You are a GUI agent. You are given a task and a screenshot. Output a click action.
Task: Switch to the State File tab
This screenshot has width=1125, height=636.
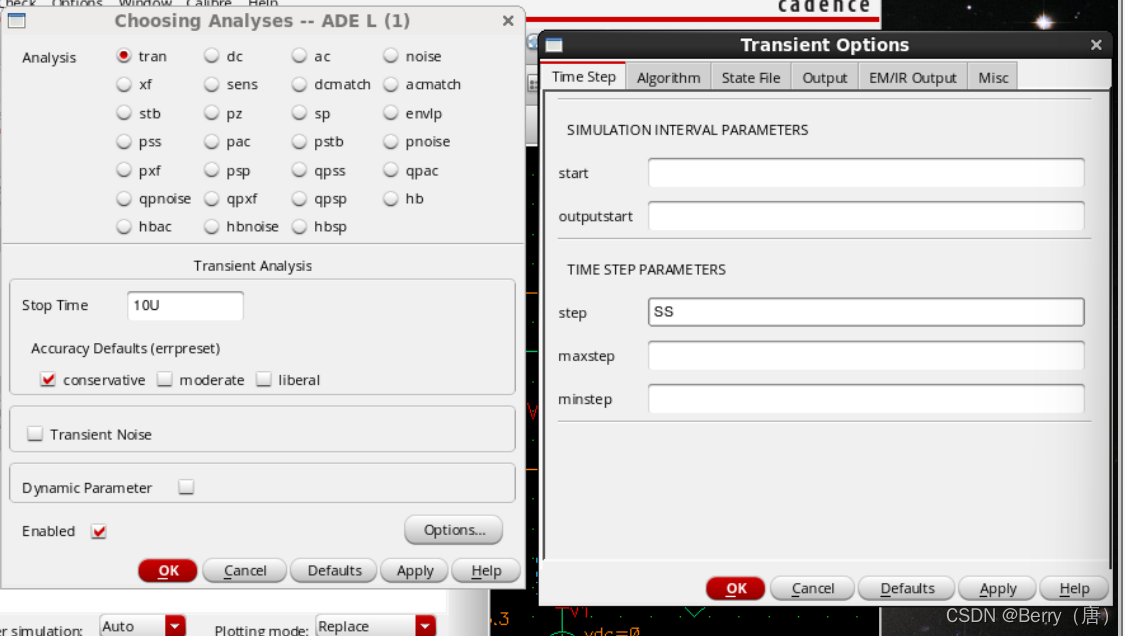click(750, 76)
